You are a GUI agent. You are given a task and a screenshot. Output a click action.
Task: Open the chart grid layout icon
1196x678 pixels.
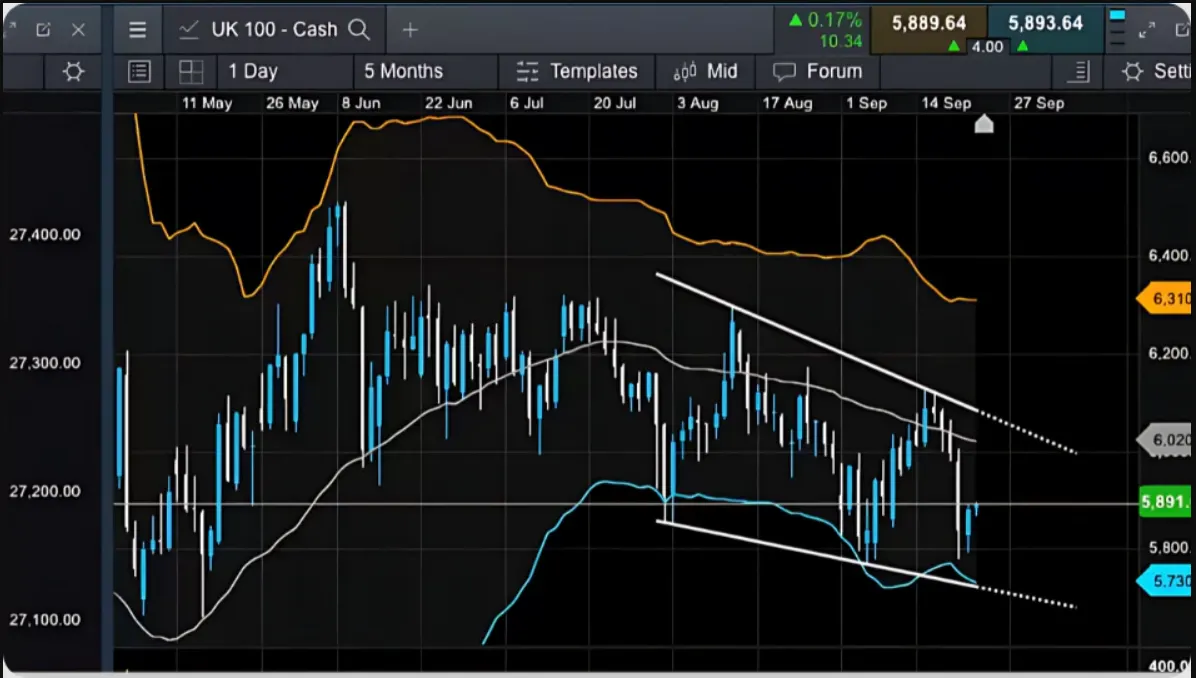pos(191,72)
